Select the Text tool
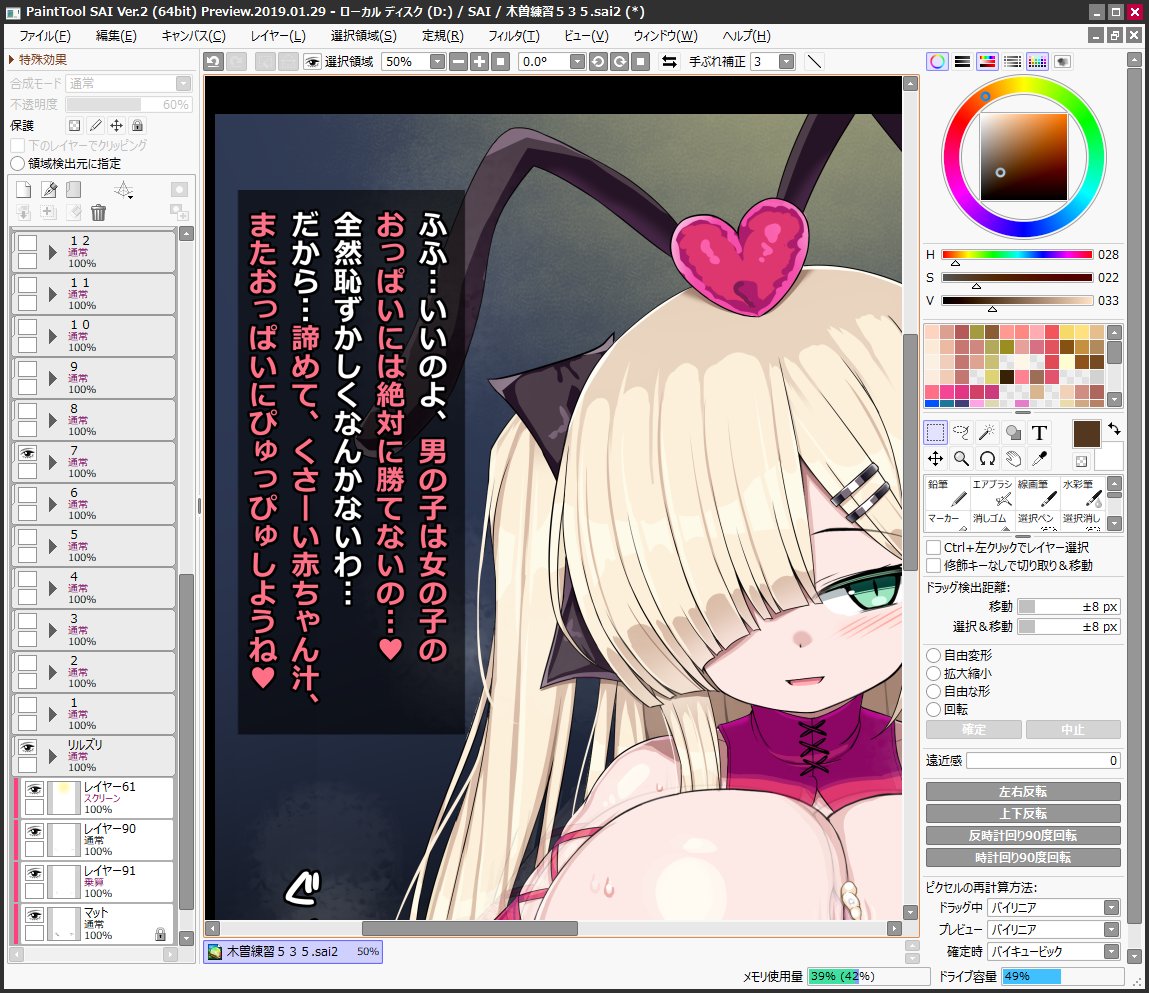This screenshot has height=993, width=1149. pyautogui.click(x=1039, y=432)
